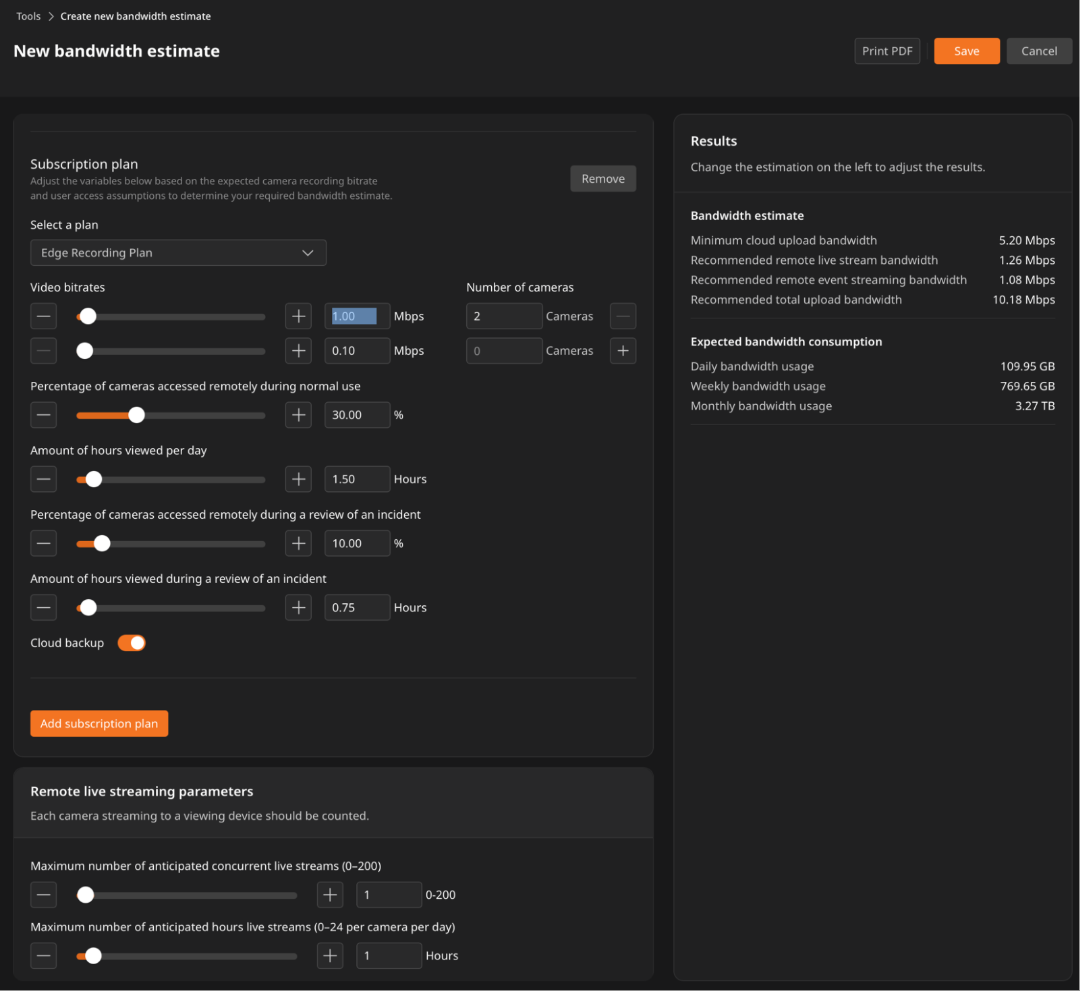Decrease the 0.10 Mbps video bitrate
The height and width of the screenshot is (991, 1080).
(43, 351)
